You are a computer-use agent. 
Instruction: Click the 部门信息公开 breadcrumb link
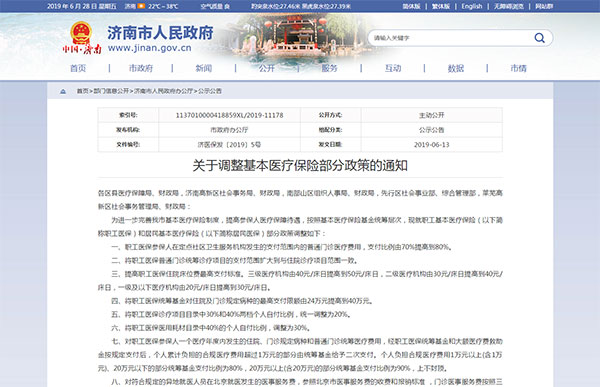click(111, 91)
